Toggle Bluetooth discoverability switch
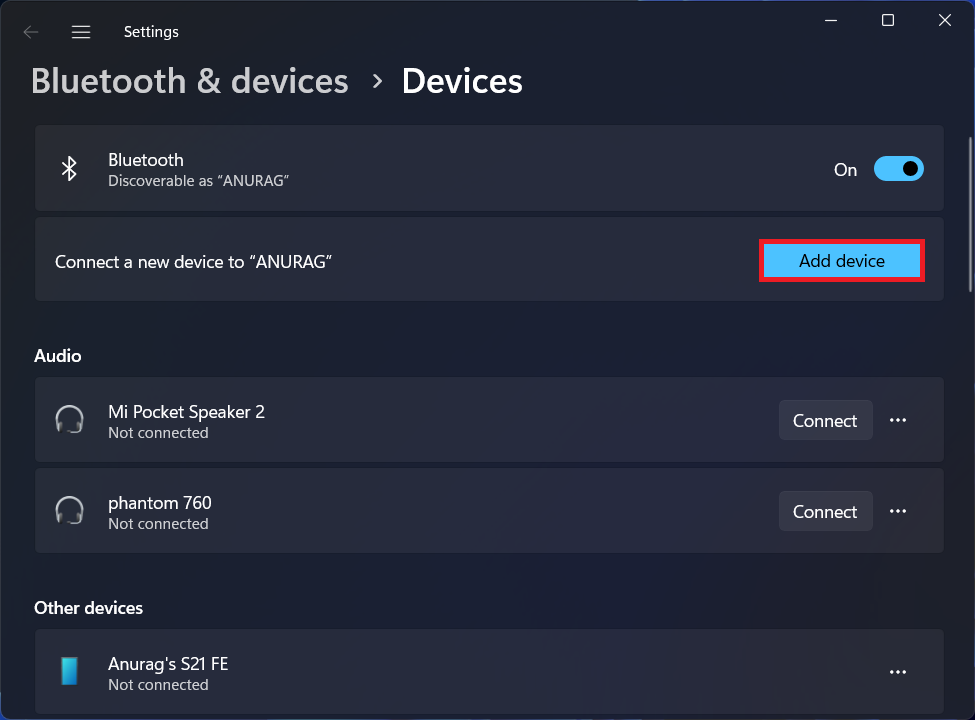 [898, 168]
